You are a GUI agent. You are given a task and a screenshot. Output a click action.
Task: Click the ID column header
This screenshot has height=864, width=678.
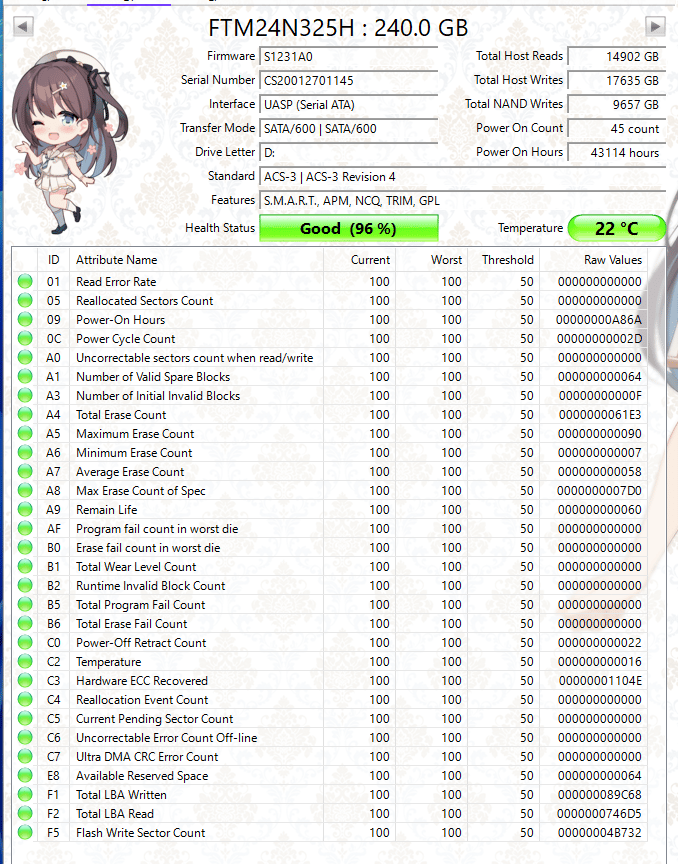tap(53, 260)
